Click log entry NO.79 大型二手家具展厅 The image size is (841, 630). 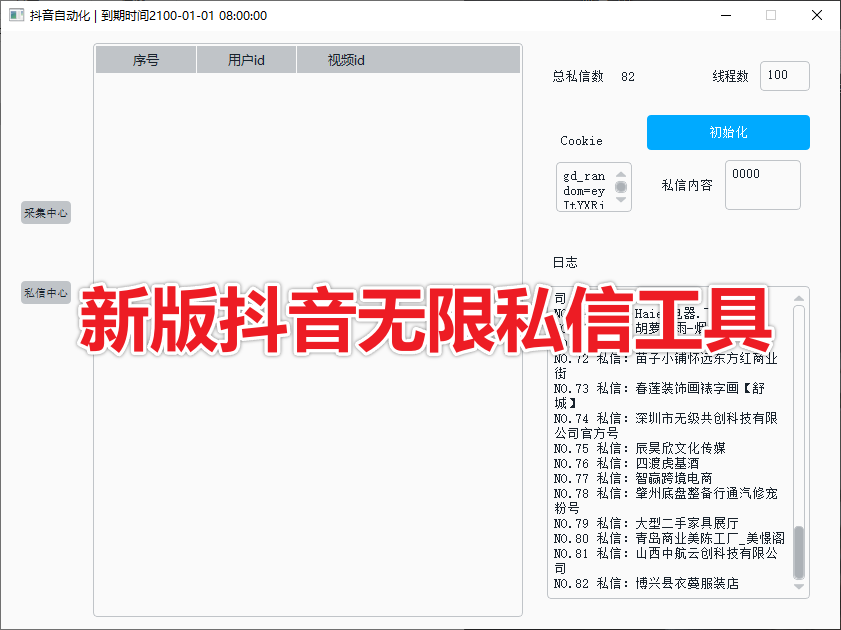pos(646,523)
